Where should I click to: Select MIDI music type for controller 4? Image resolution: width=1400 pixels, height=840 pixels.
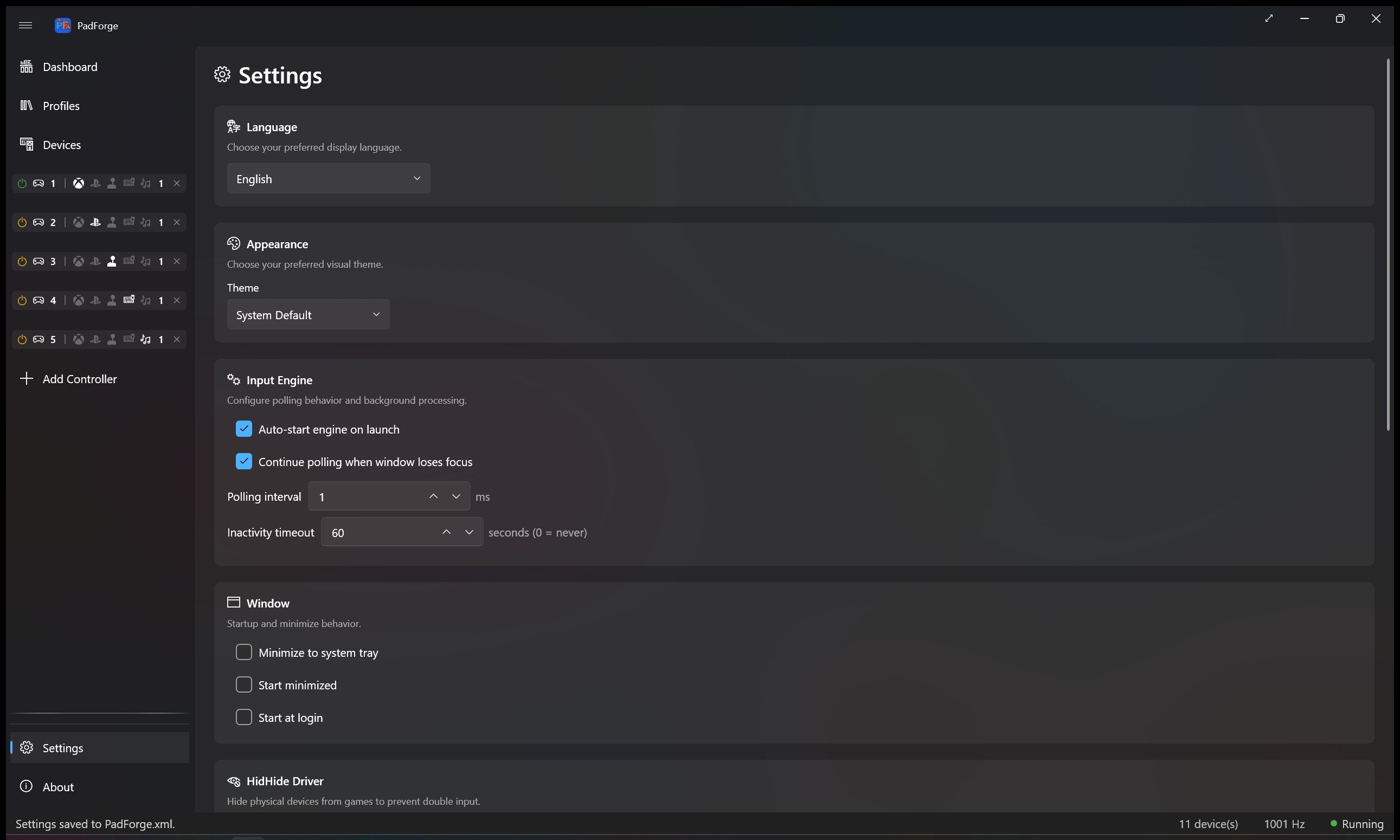145,301
